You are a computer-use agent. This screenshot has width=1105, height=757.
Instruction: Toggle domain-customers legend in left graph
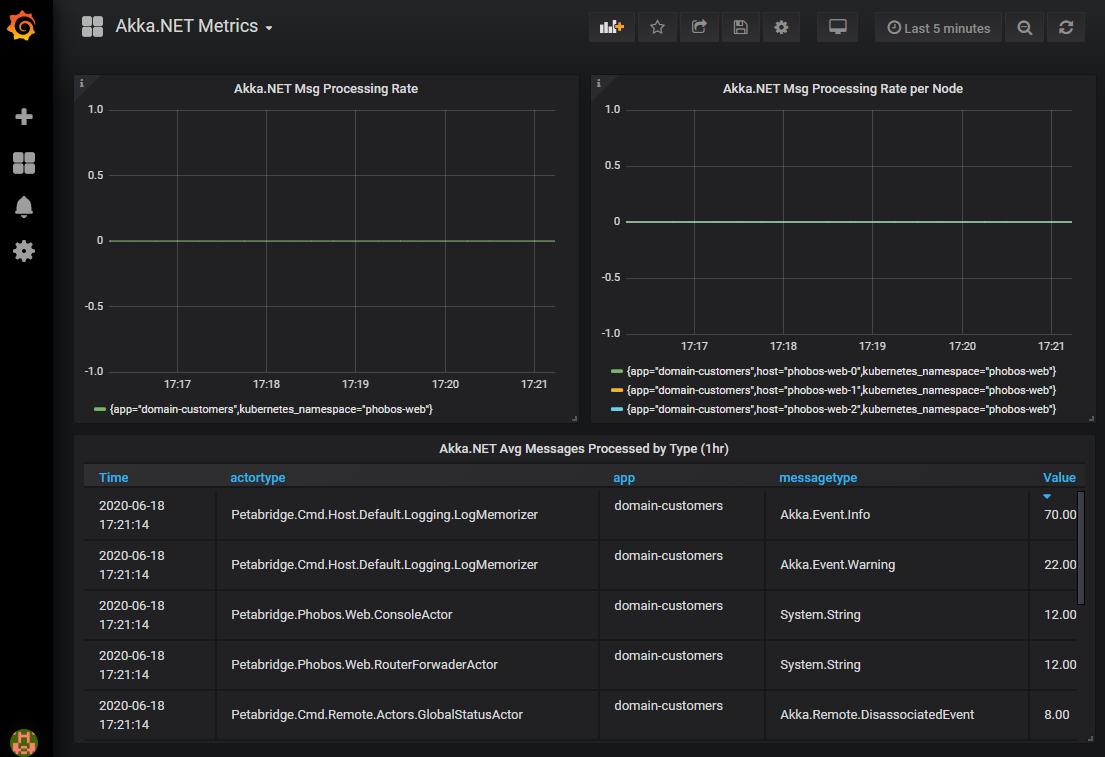pyautogui.click(x=271, y=410)
